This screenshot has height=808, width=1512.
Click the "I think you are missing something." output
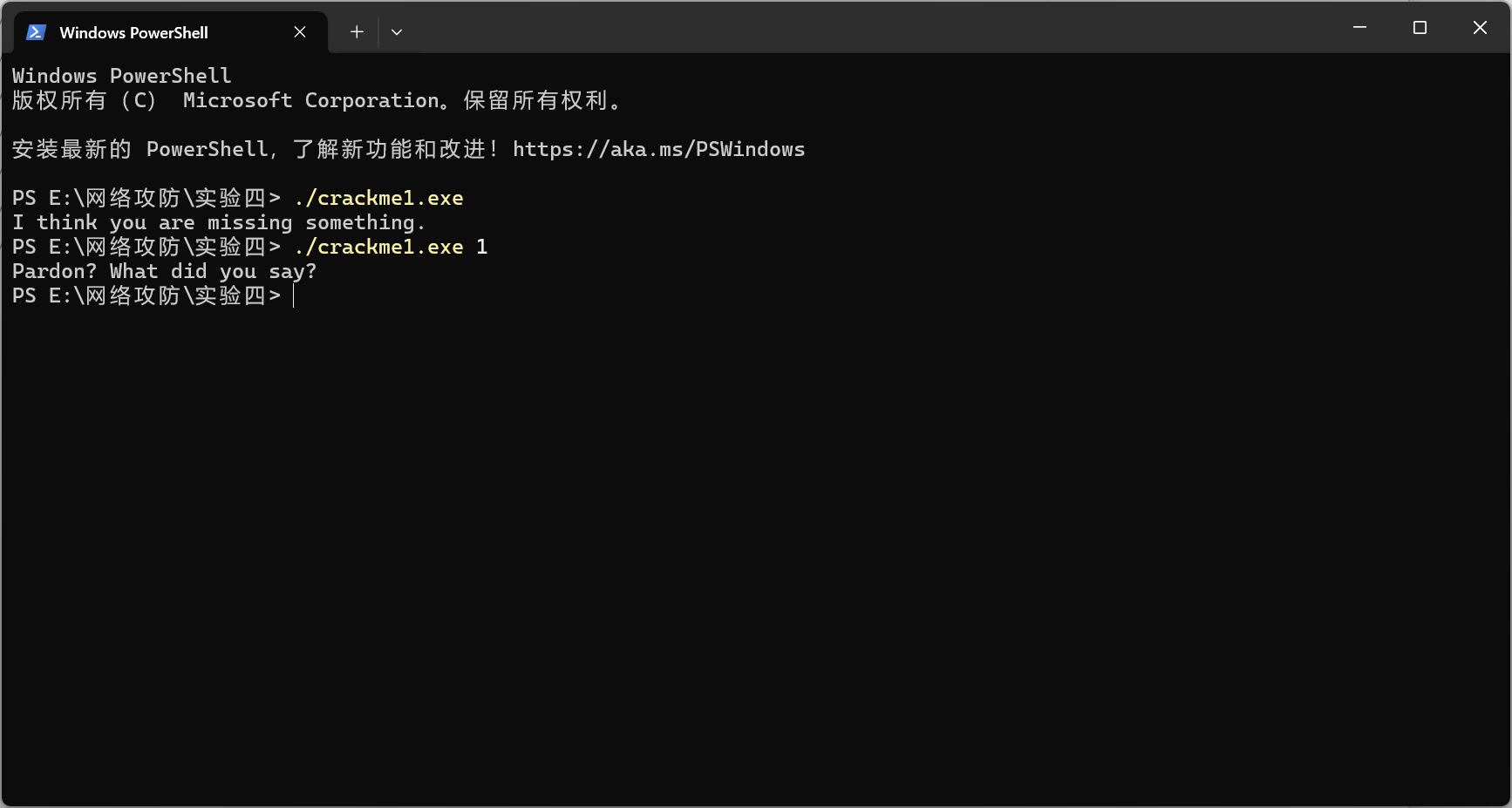point(218,223)
